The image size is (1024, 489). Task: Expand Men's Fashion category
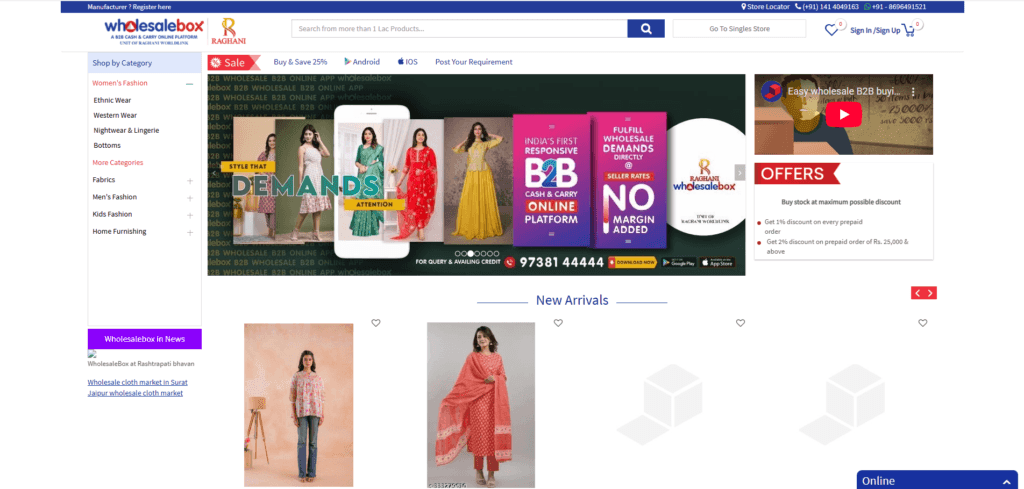190,198
